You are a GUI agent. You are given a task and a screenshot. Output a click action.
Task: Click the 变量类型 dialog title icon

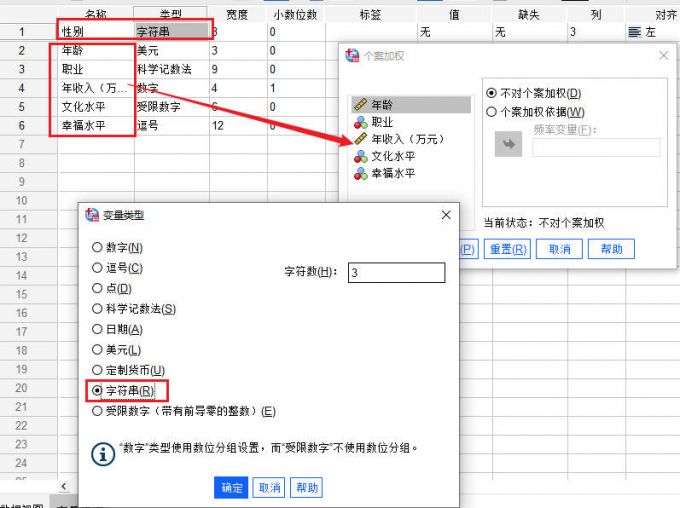(92, 215)
